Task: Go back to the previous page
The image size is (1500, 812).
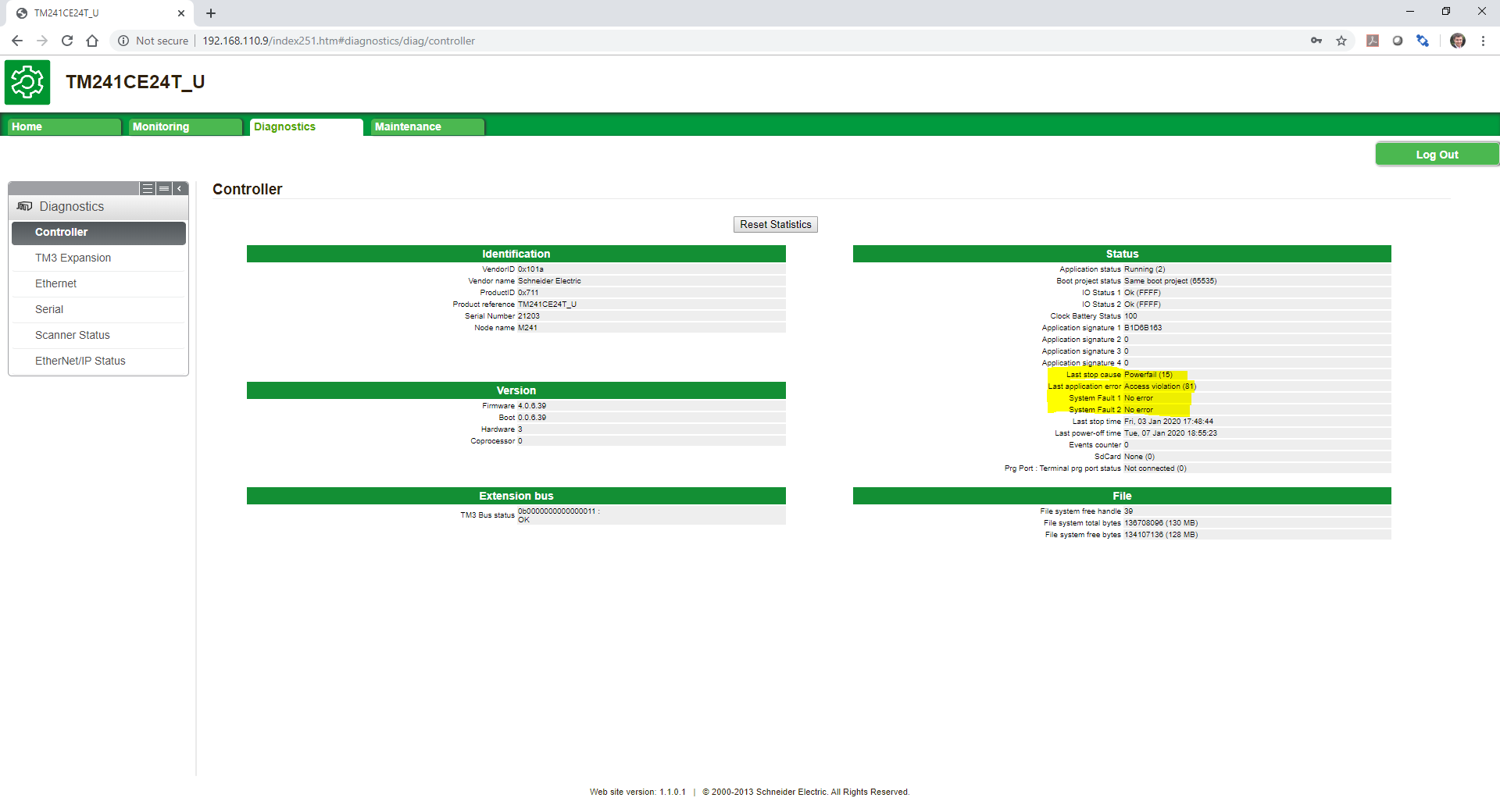Action: pos(17,41)
